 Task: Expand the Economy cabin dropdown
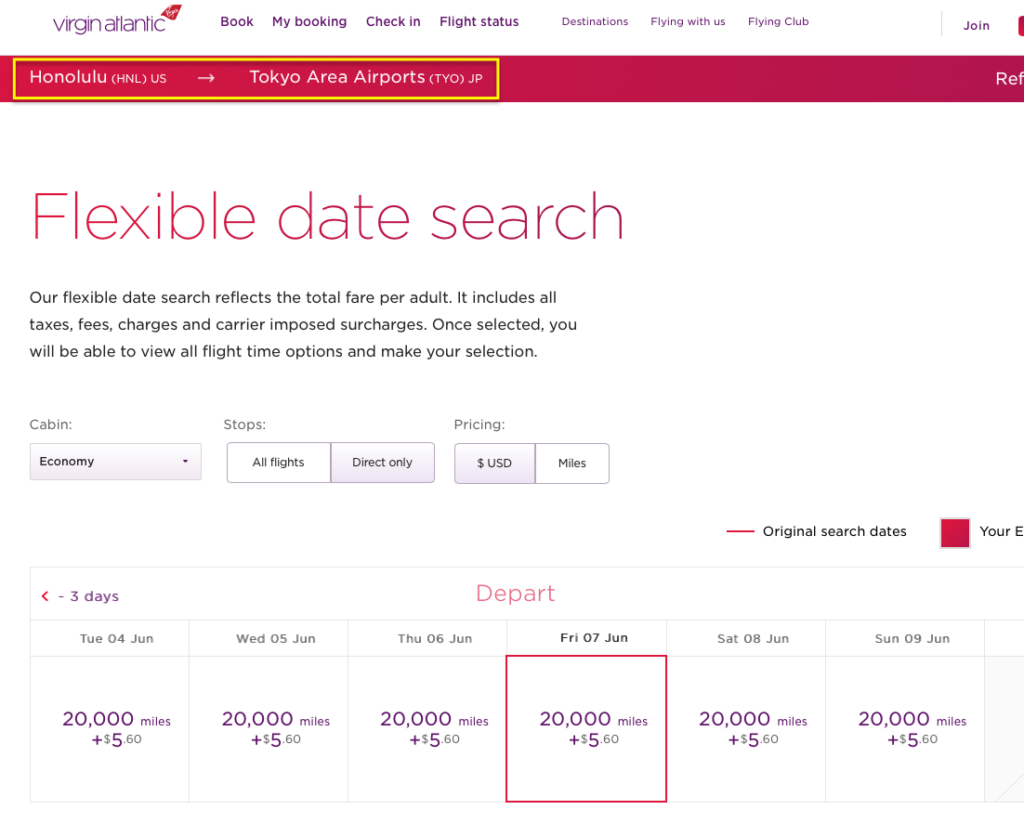tap(116, 462)
